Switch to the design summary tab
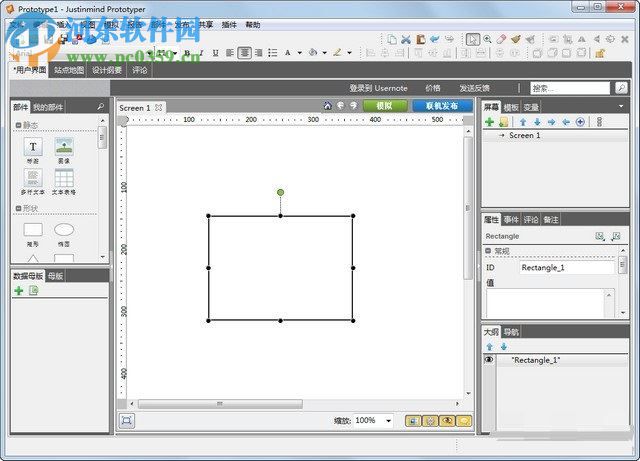 click(107, 70)
